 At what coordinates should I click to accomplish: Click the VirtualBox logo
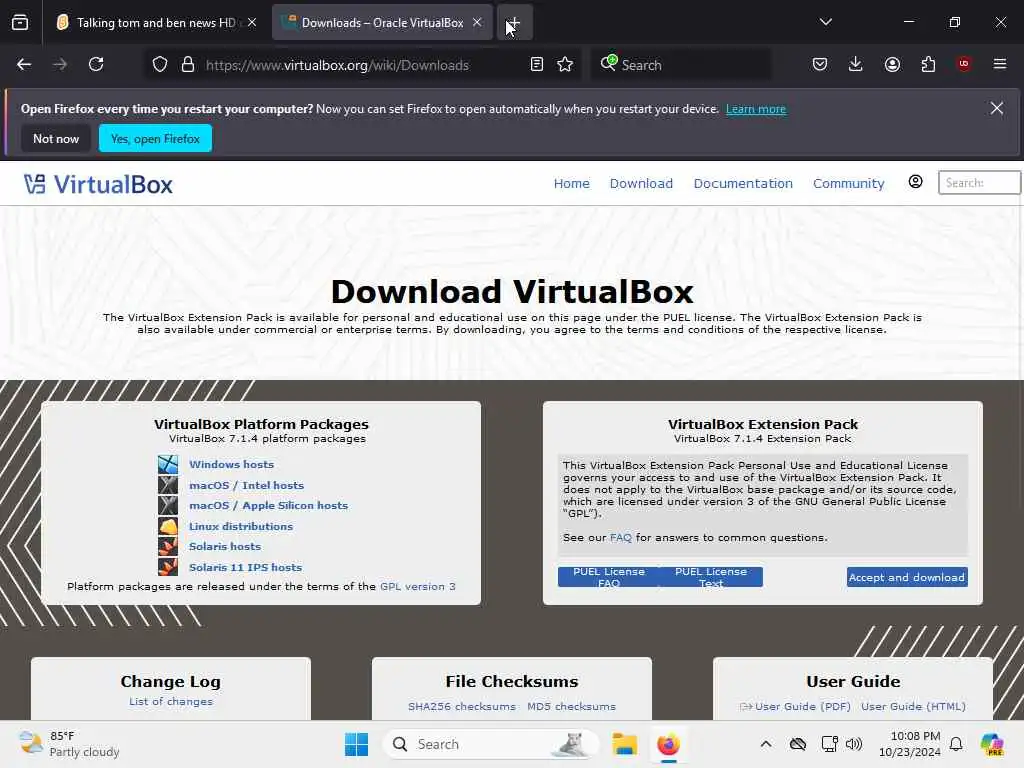coord(99,185)
